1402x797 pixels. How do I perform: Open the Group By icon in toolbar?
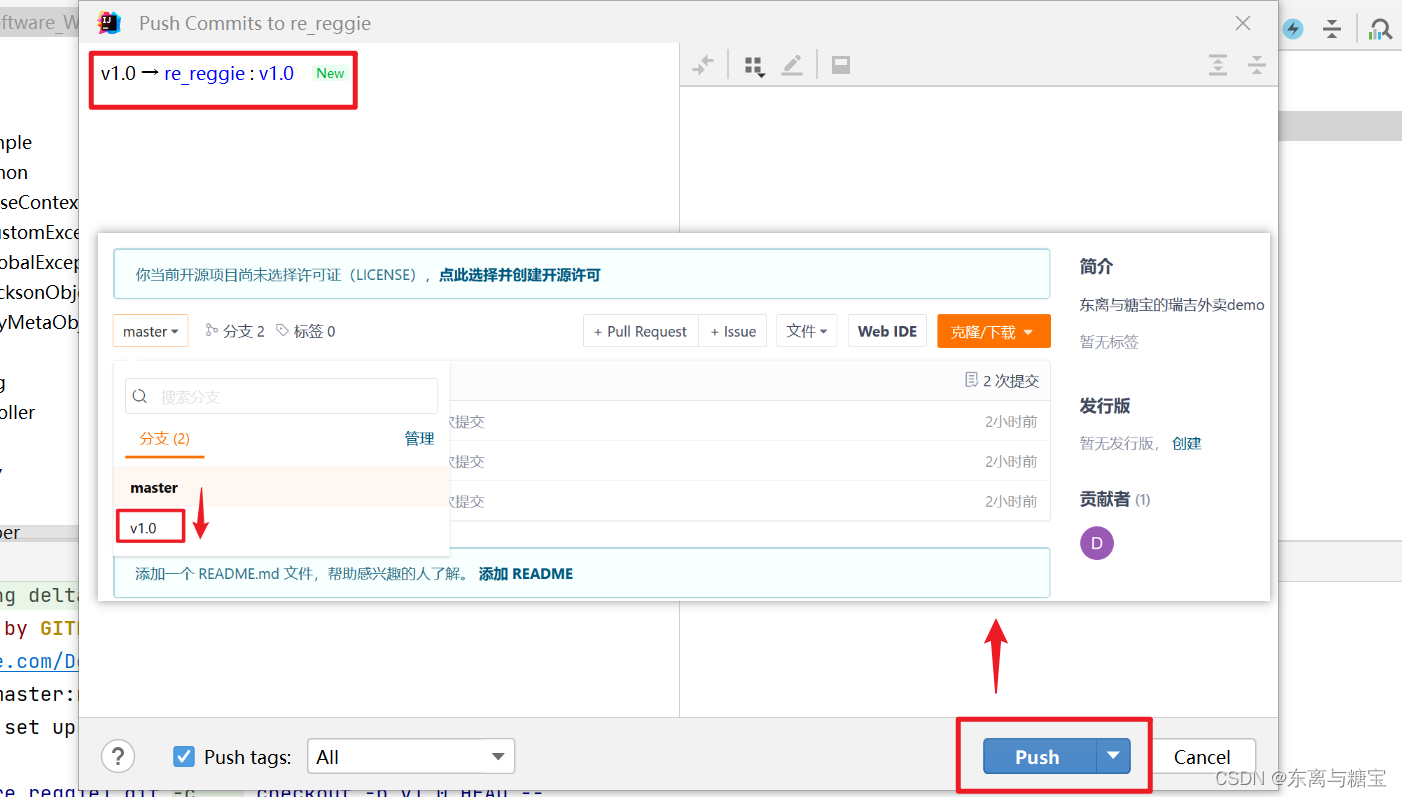pyautogui.click(x=754, y=66)
